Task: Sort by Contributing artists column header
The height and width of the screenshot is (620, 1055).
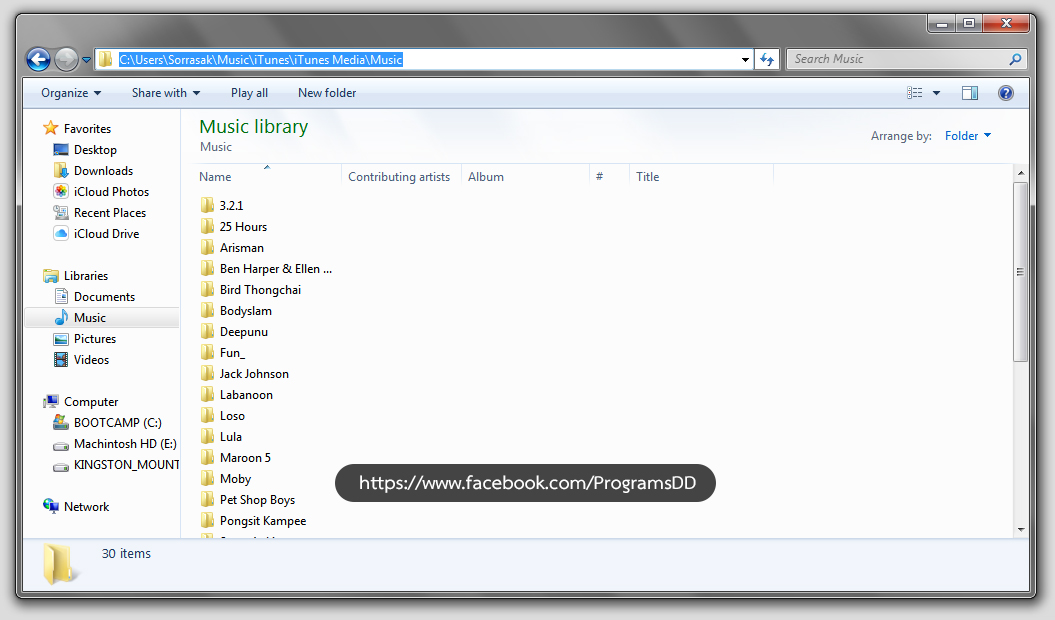Action: point(399,177)
